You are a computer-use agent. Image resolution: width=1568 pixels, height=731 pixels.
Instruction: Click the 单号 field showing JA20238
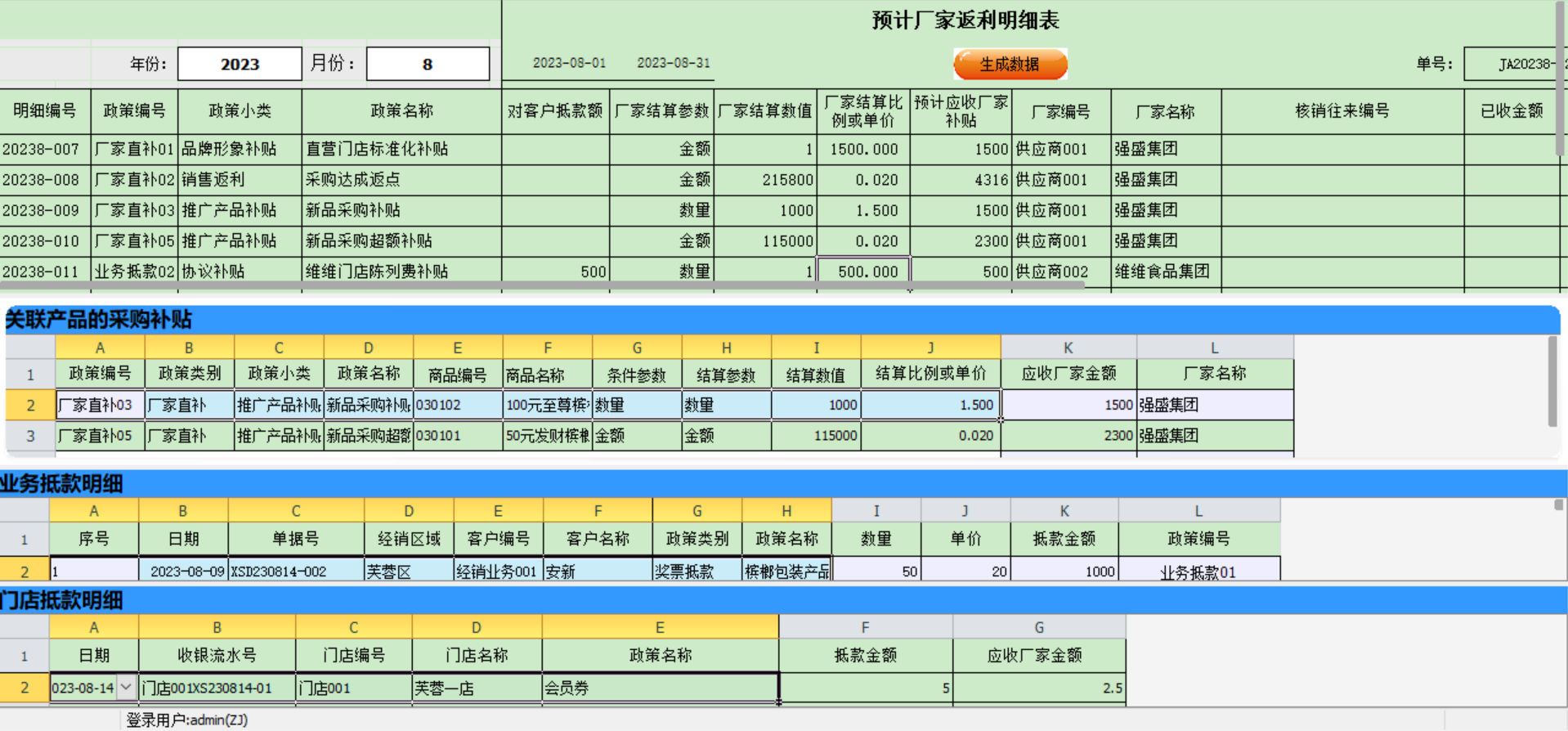pos(1512,65)
